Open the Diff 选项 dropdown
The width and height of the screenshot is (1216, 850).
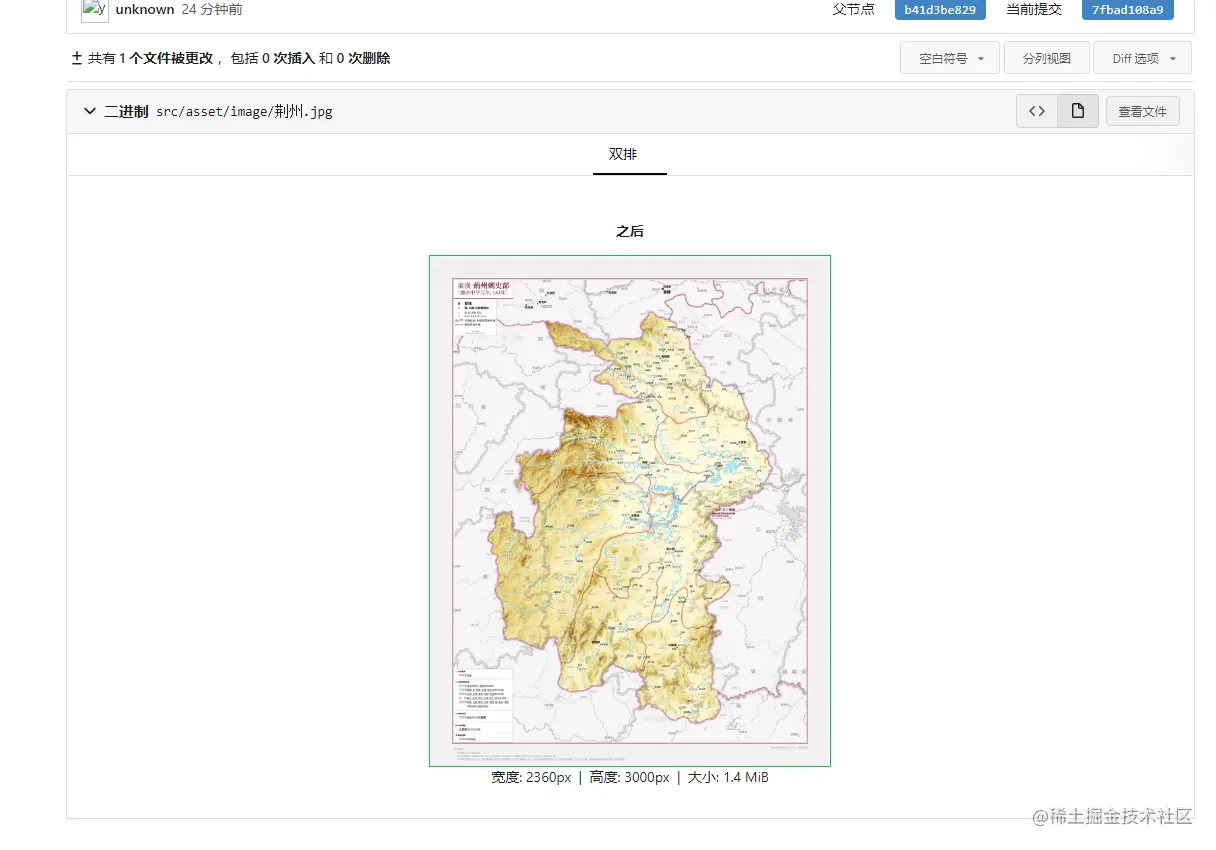coord(1142,58)
